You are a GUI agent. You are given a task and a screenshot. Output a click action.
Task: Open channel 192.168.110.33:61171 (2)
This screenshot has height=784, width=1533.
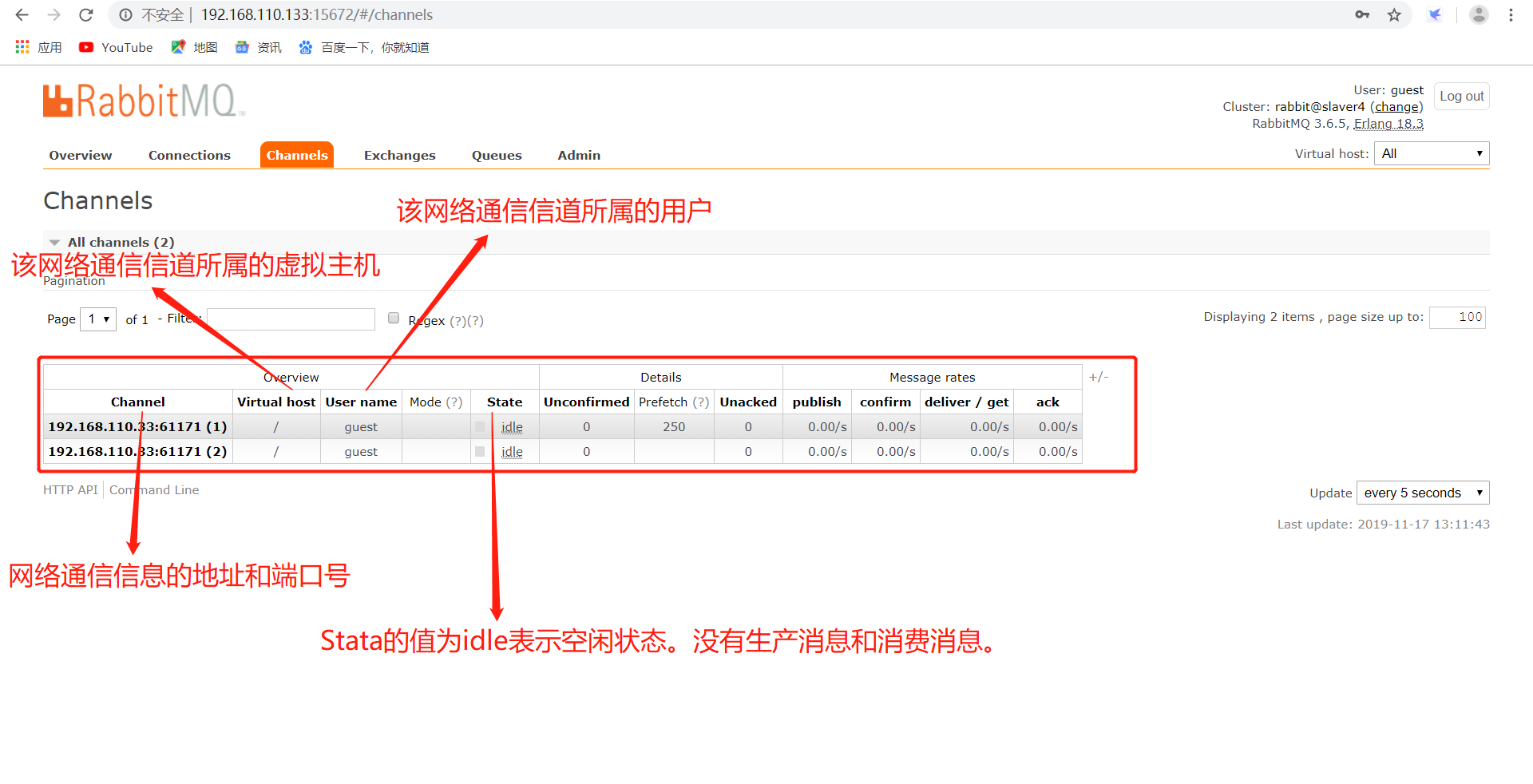[x=137, y=451]
